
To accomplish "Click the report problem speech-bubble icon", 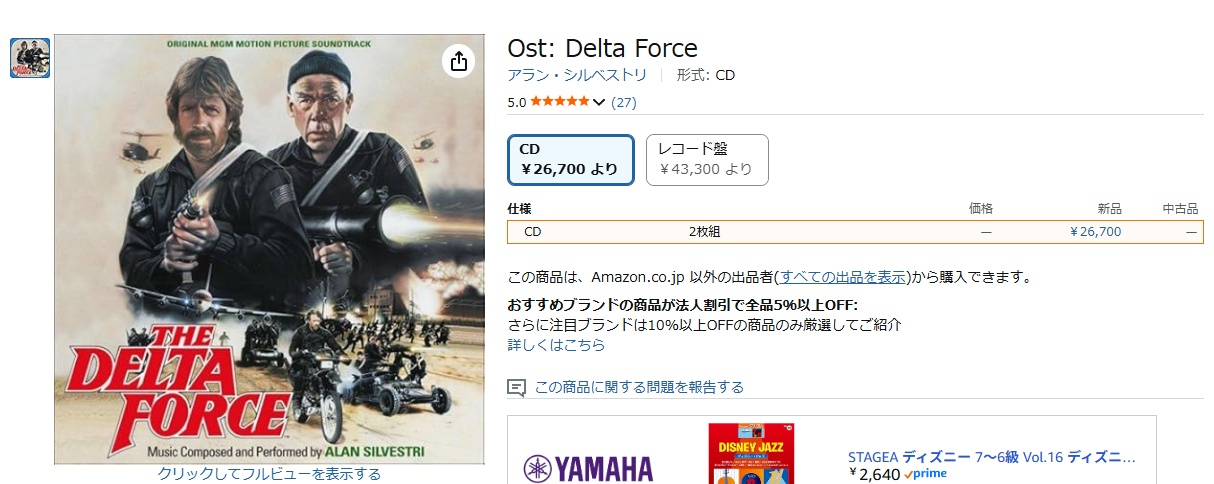I will click(517, 387).
